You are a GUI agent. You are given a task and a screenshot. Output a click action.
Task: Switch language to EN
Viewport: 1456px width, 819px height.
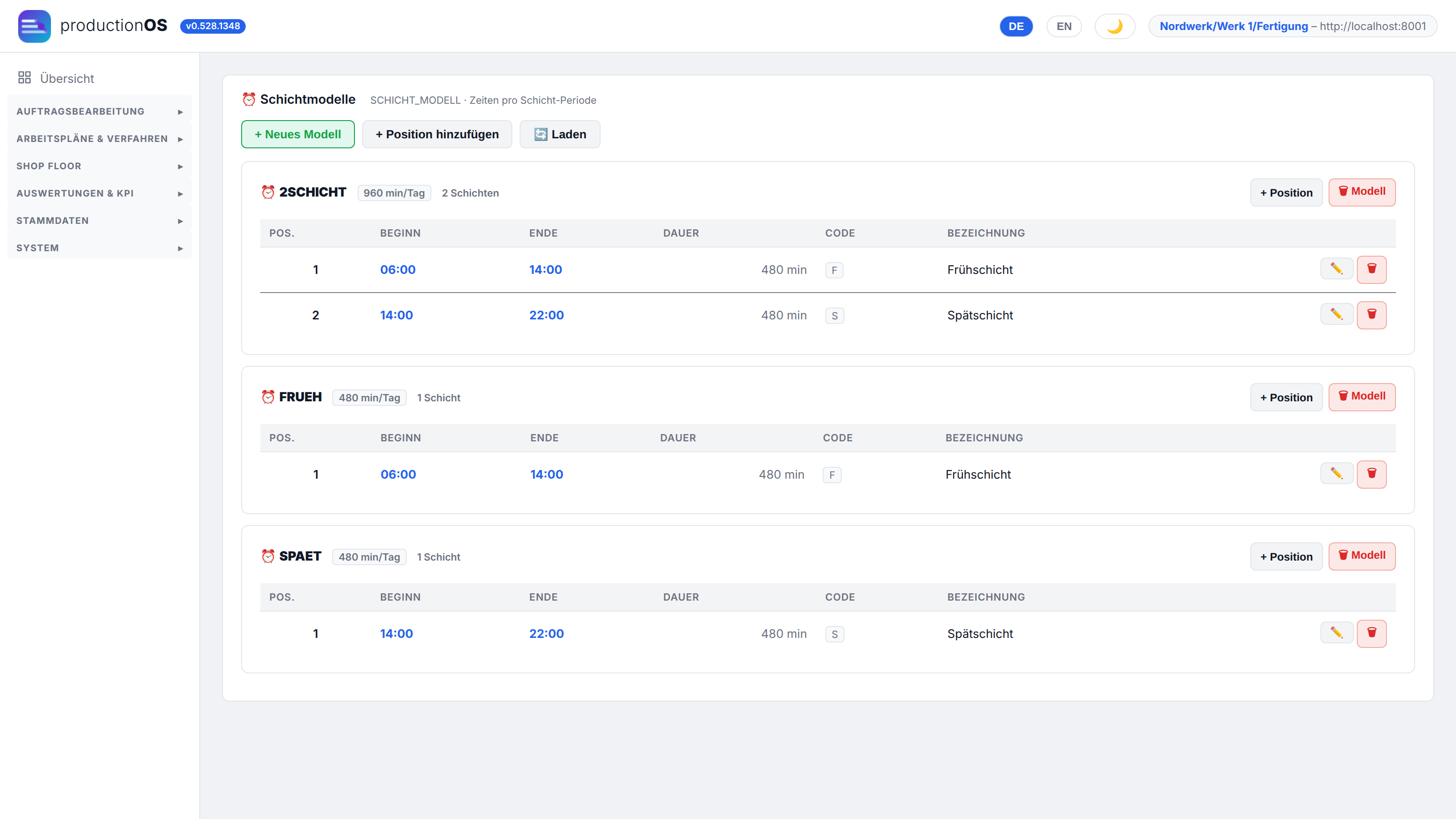1064,26
